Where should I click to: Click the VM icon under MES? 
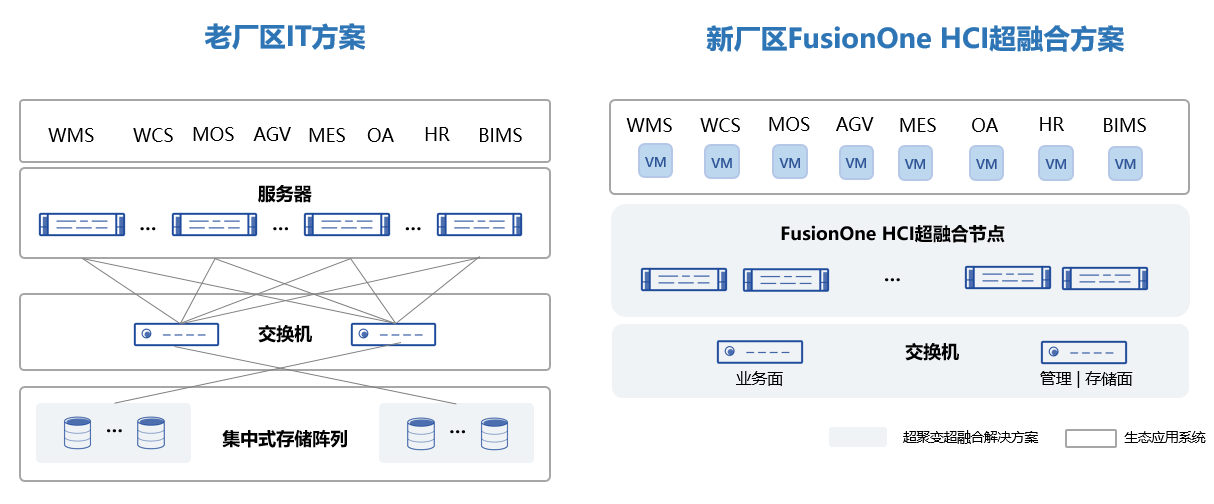(x=915, y=163)
